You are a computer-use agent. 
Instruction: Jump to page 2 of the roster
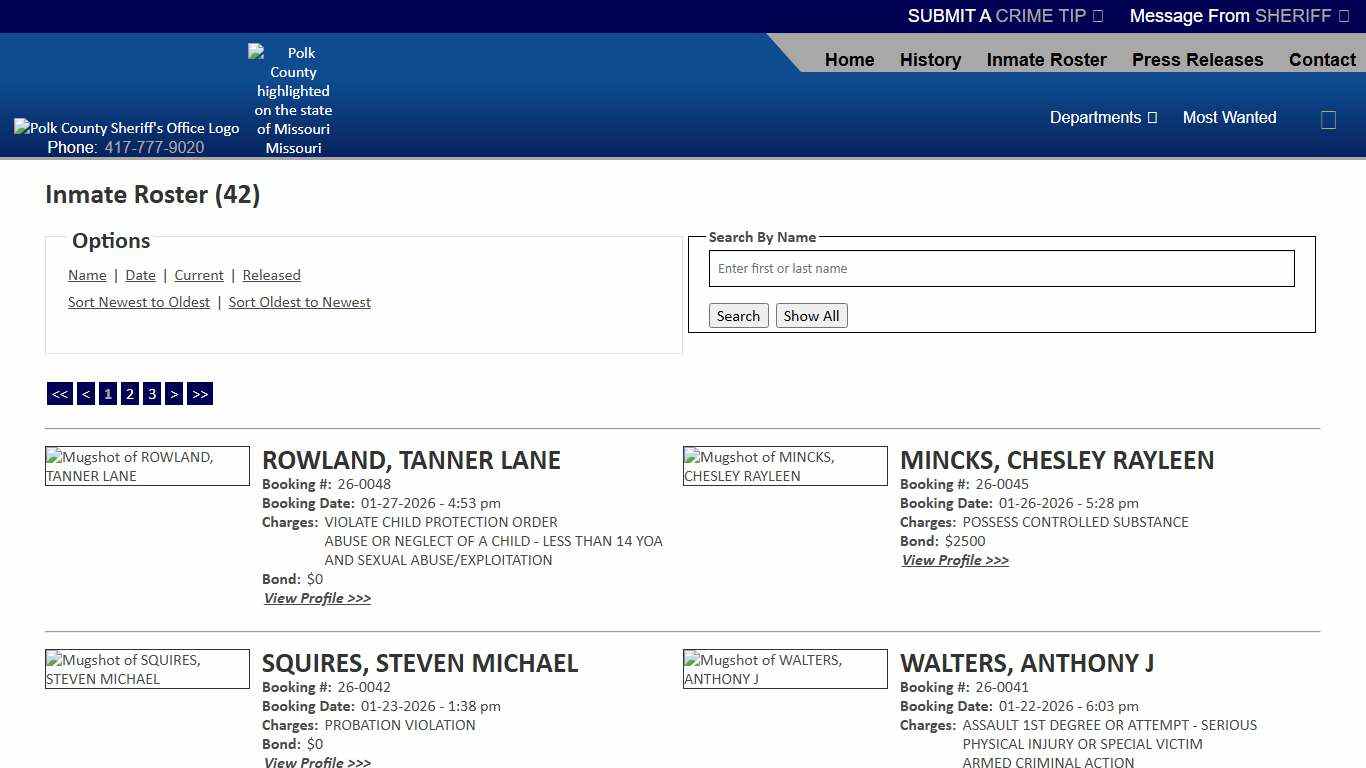click(129, 393)
